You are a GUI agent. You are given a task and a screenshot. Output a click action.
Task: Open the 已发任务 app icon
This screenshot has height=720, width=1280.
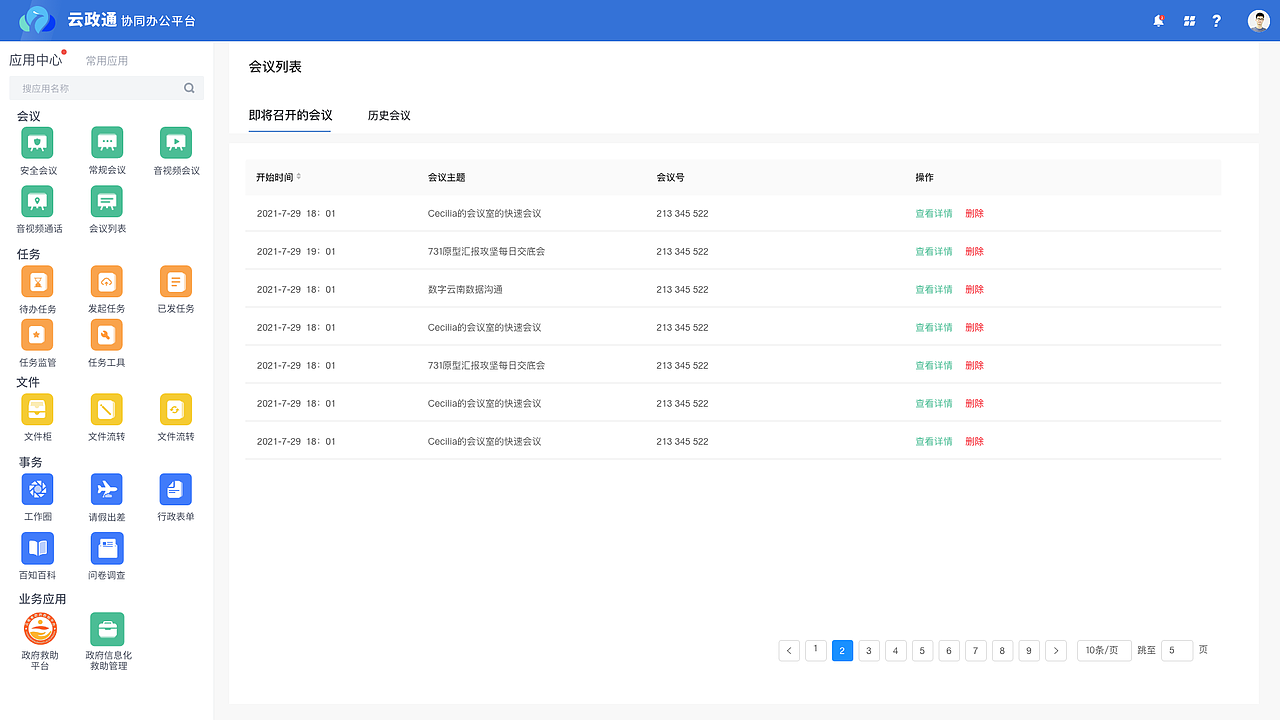click(x=176, y=281)
